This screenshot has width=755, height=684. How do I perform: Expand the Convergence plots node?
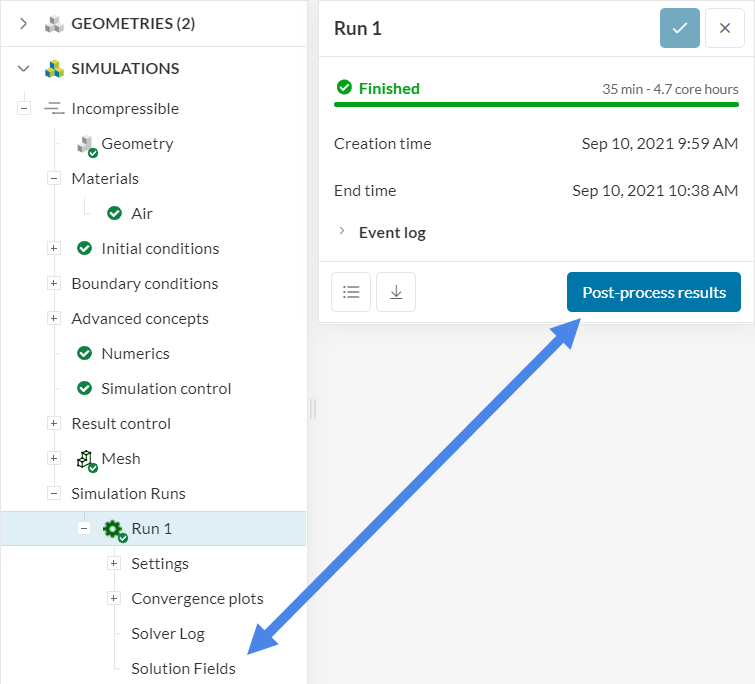coord(113,599)
